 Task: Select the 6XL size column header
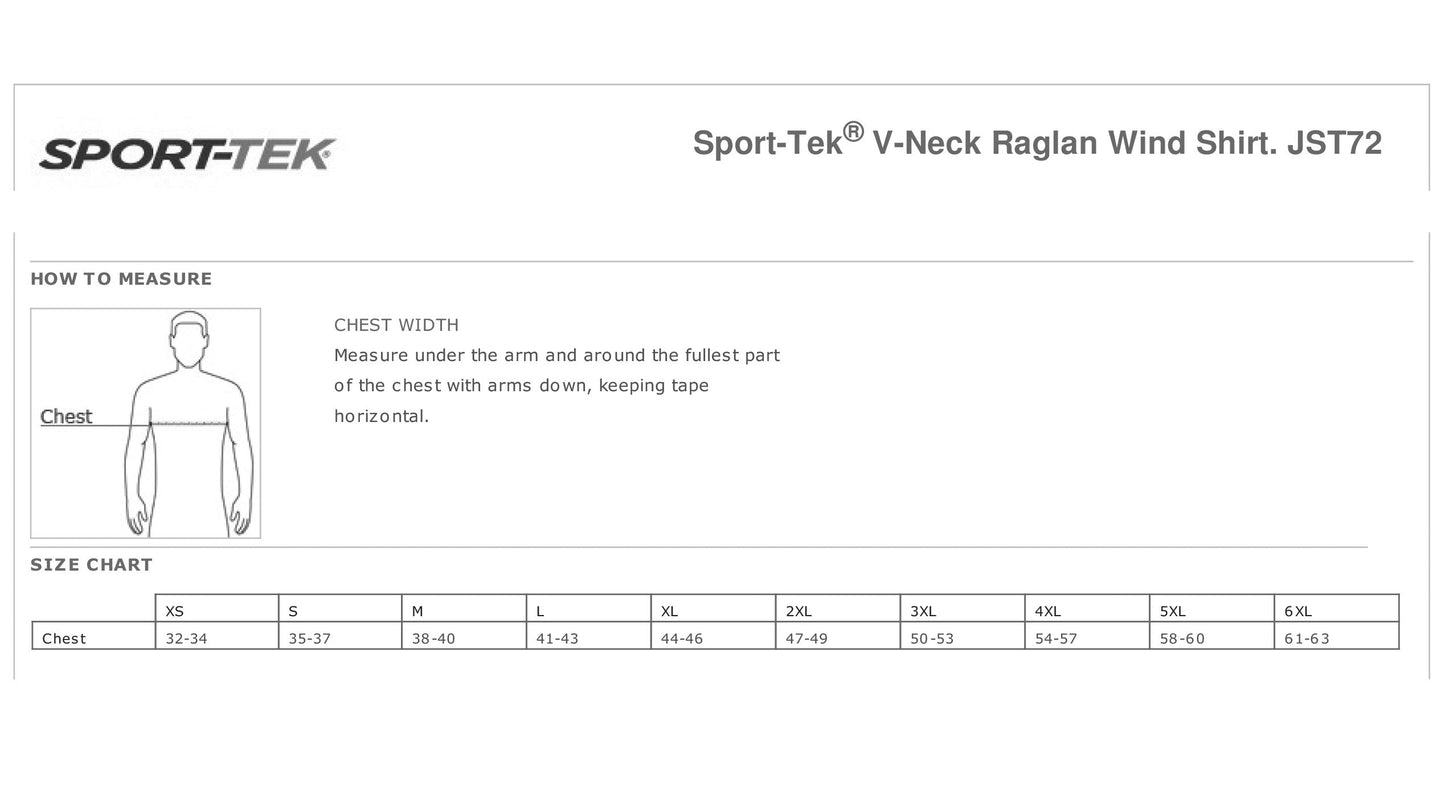1297,611
